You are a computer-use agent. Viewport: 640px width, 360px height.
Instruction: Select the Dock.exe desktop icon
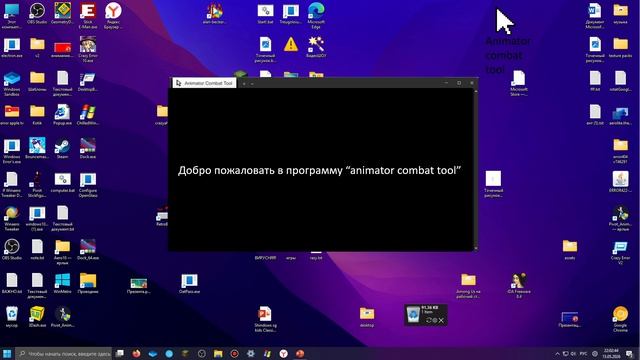(x=88, y=149)
